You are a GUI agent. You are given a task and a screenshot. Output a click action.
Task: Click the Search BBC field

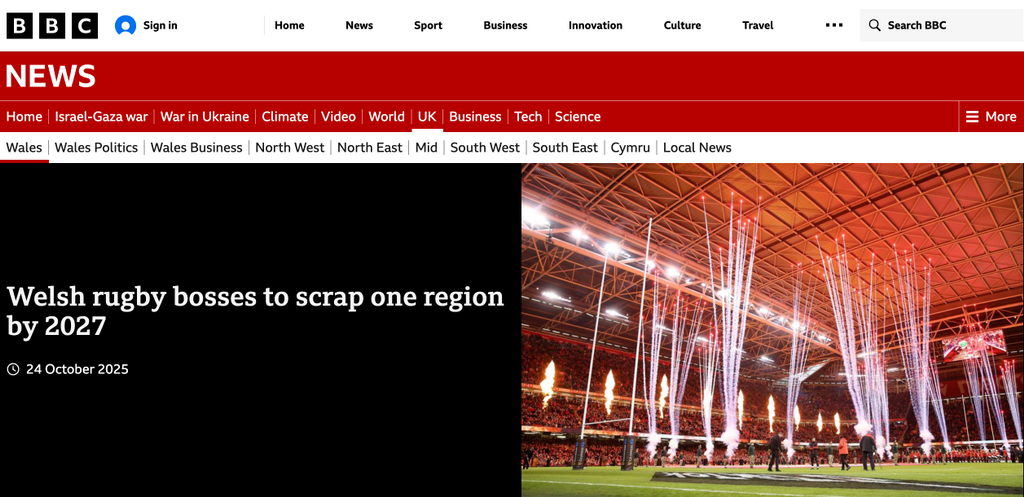pyautogui.click(x=942, y=25)
